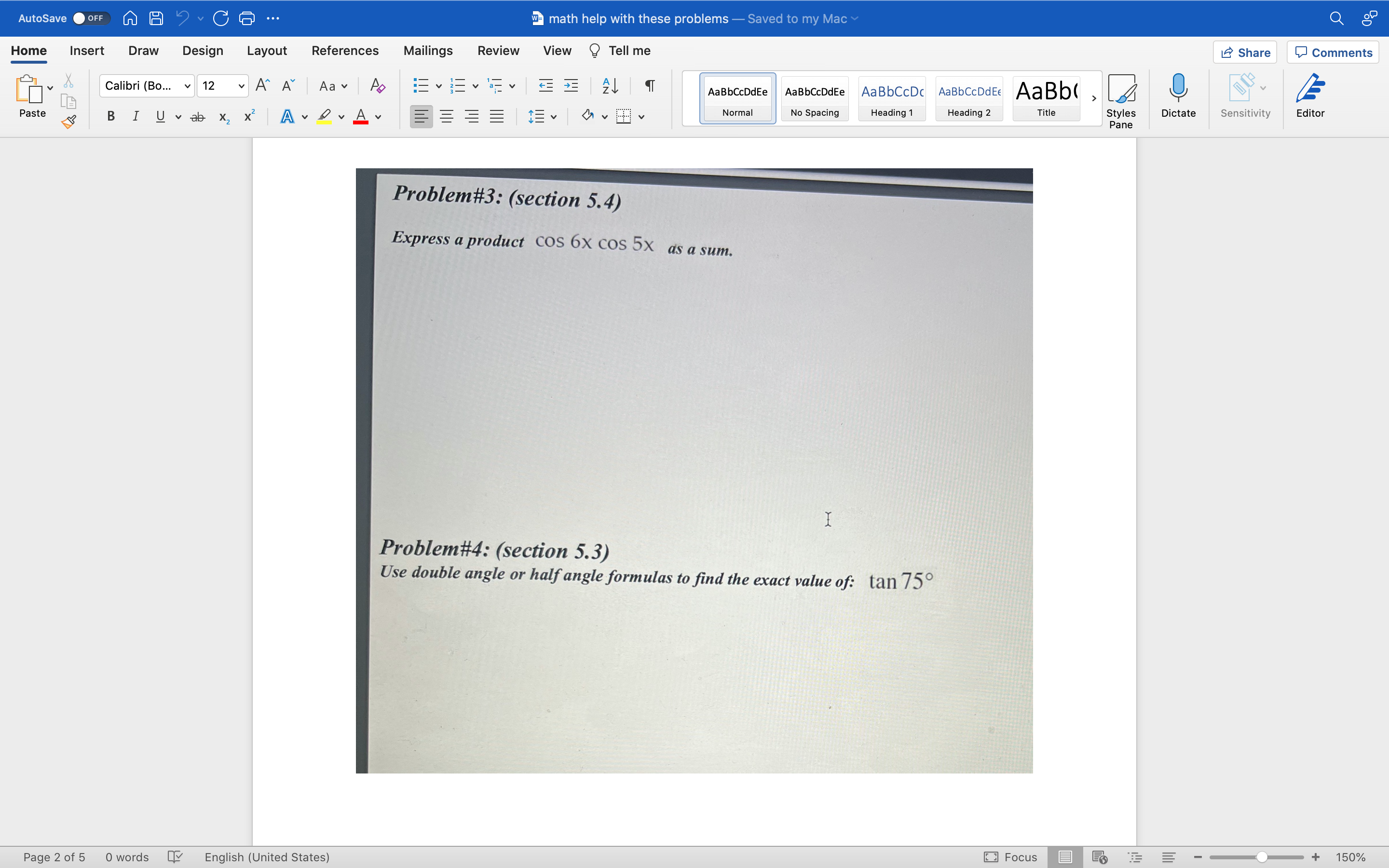
Task: Toggle bold formatting
Action: [110, 116]
